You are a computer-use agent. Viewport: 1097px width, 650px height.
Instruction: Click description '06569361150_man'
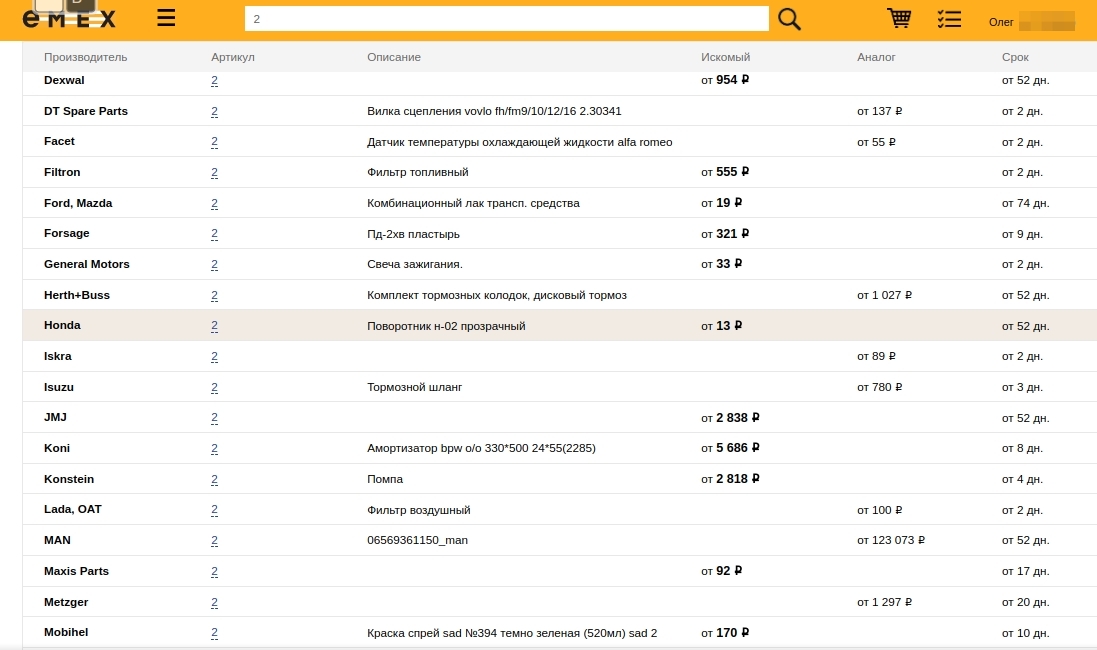pyautogui.click(x=417, y=540)
